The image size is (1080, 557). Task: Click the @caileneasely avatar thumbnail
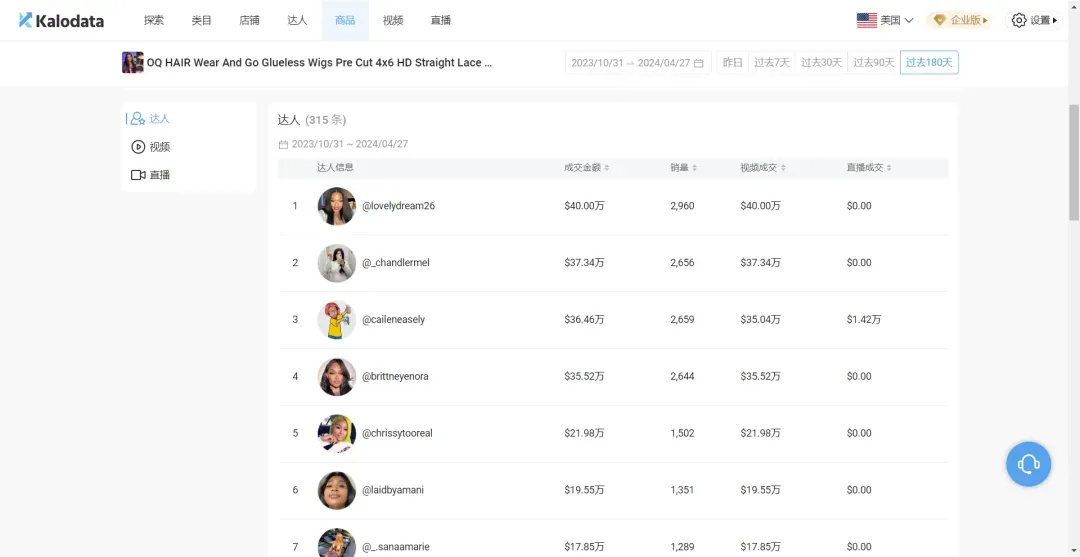(x=337, y=320)
